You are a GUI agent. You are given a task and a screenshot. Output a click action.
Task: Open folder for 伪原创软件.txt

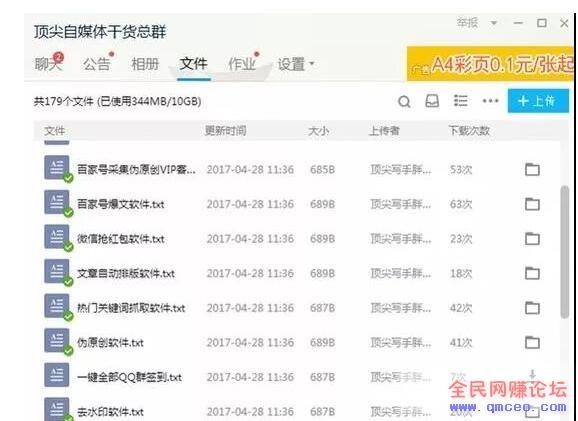(532, 342)
